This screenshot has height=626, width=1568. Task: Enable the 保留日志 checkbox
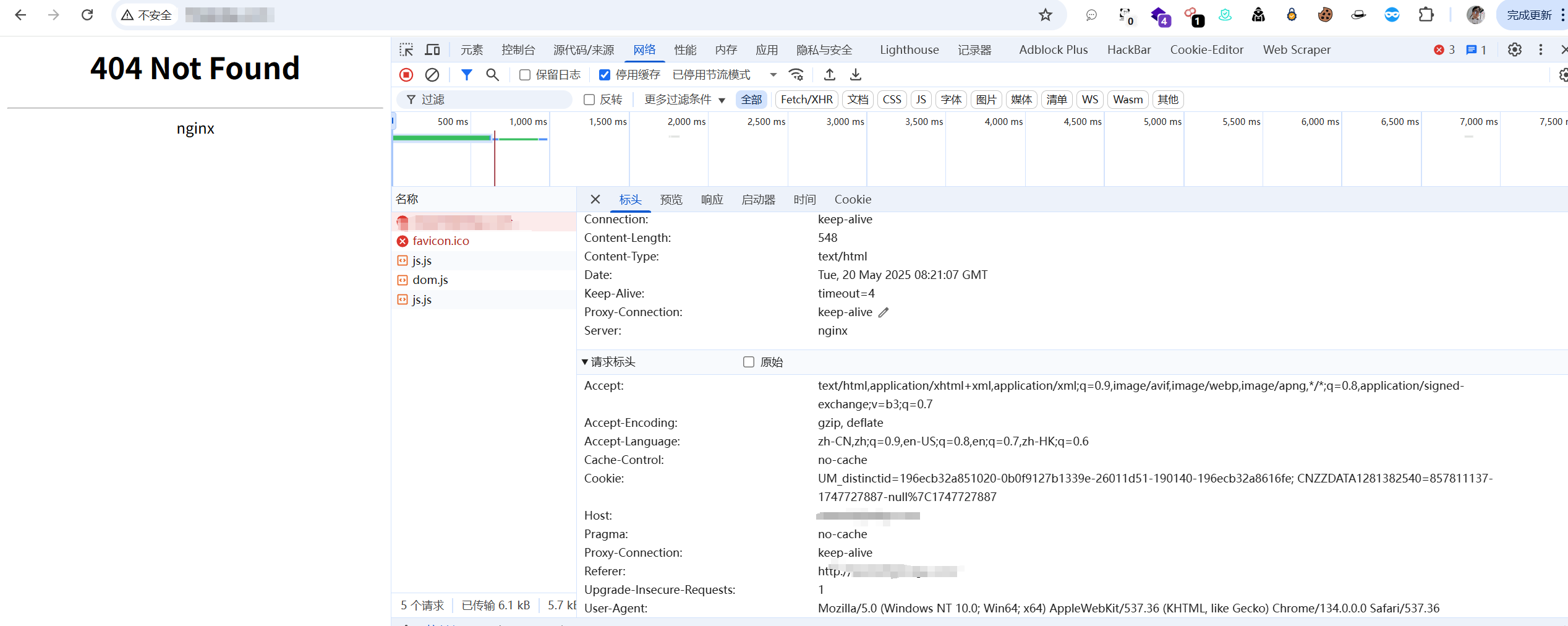tap(525, 75)
